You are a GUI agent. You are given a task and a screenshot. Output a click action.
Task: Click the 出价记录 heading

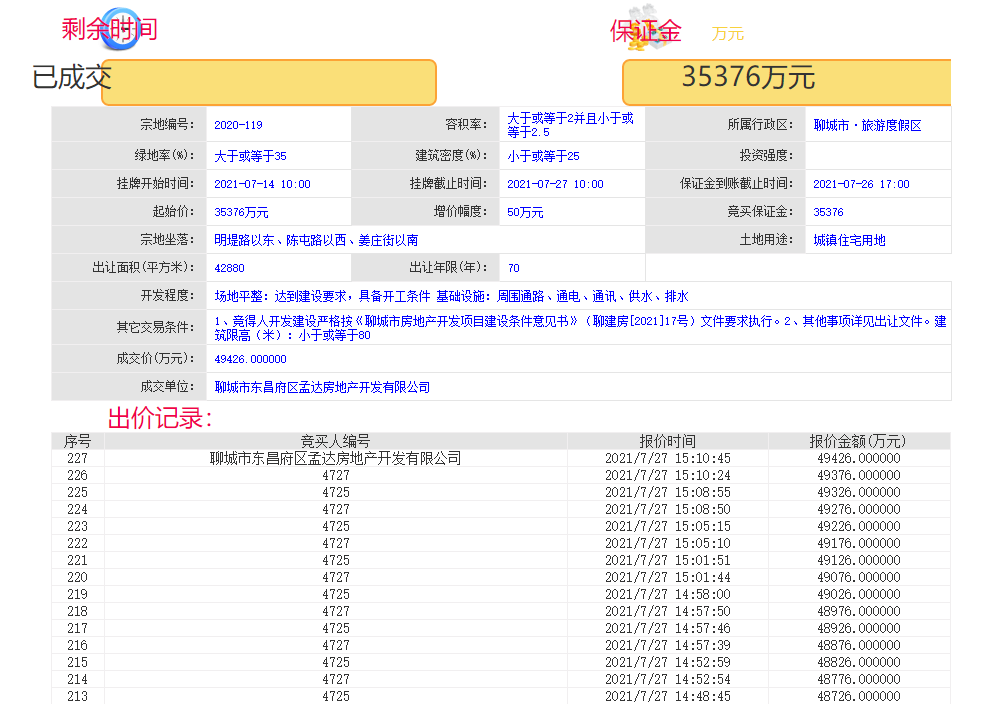click(160, 418)
